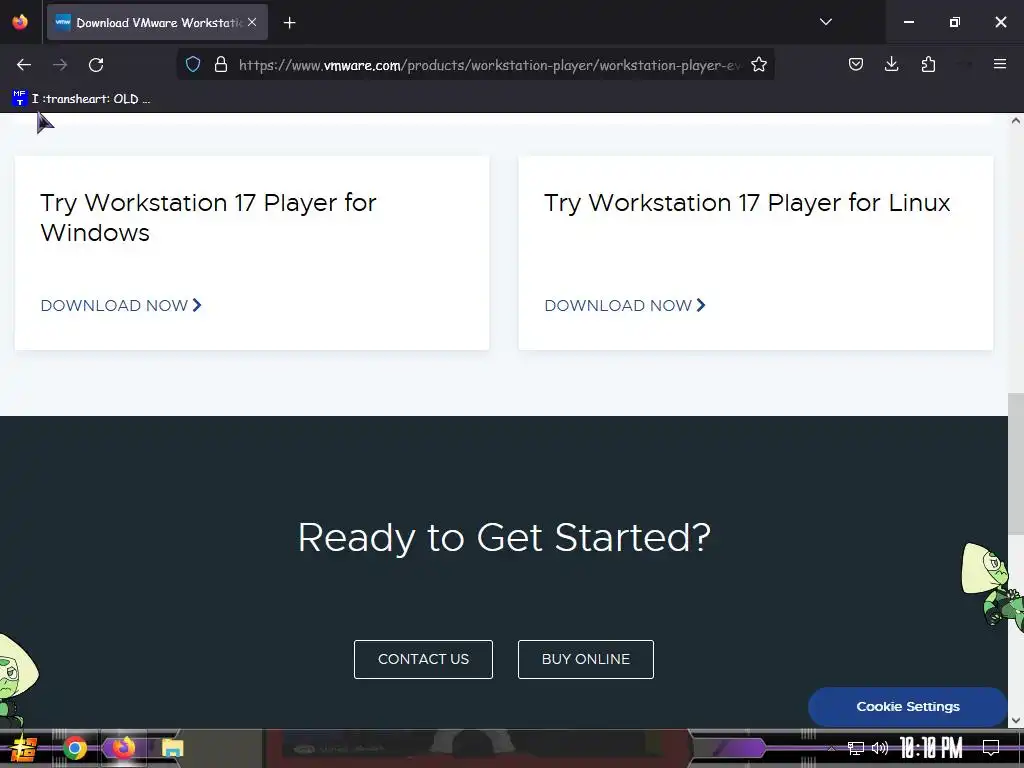
Task: Bookmark this page with the star
Action: pyautogui.click(x=759, y=65)
